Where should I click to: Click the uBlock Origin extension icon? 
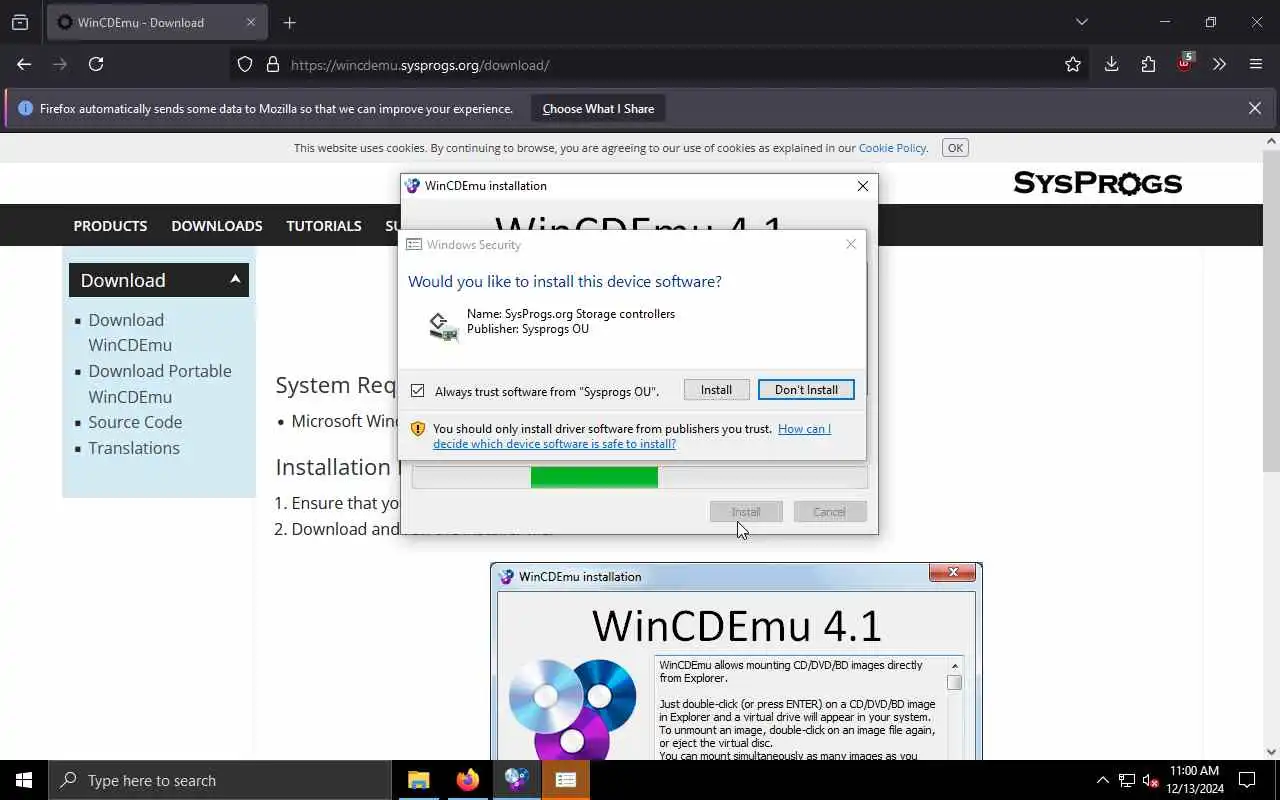tap(1185, 63)
